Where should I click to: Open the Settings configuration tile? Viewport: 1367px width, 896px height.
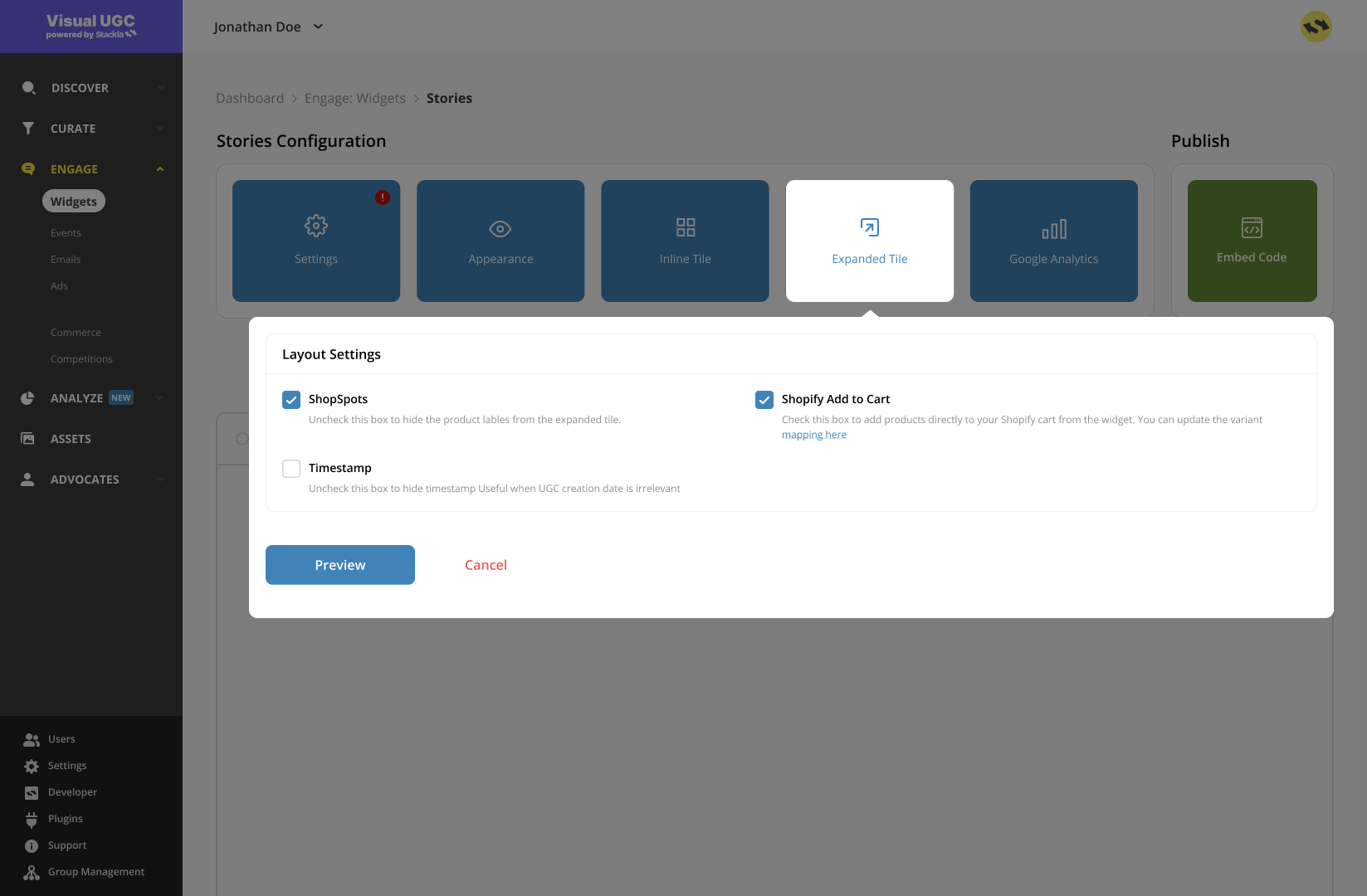tap(315, 241)
